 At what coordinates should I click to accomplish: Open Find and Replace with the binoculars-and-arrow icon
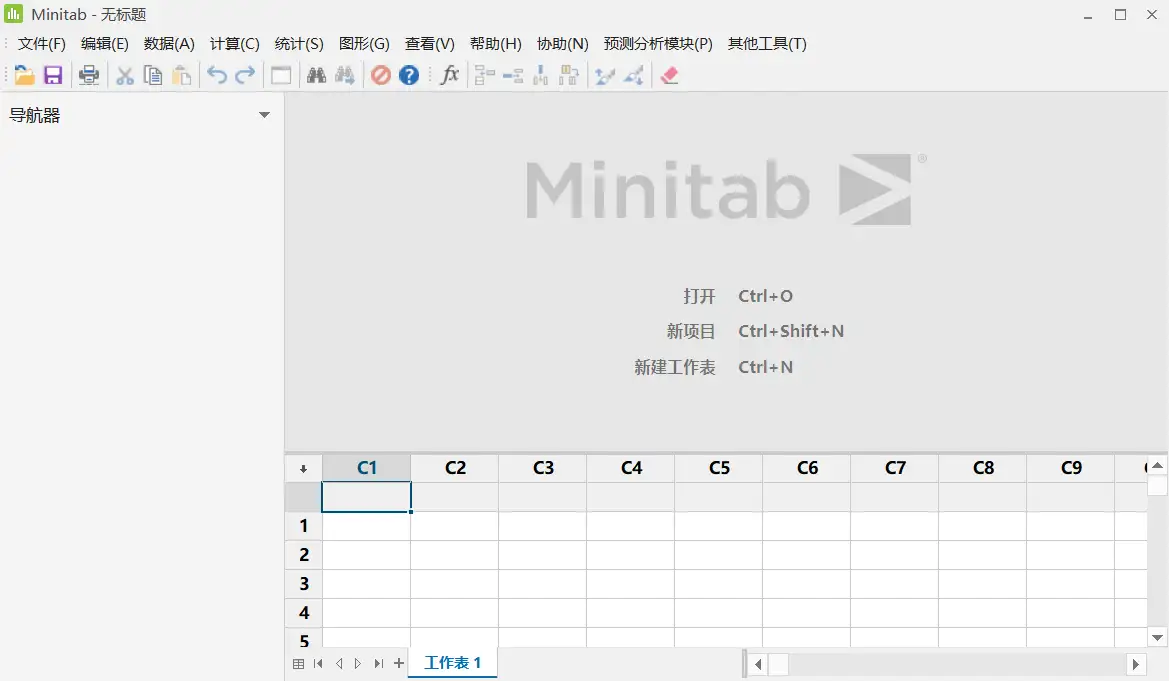click(x=344, y=75)
